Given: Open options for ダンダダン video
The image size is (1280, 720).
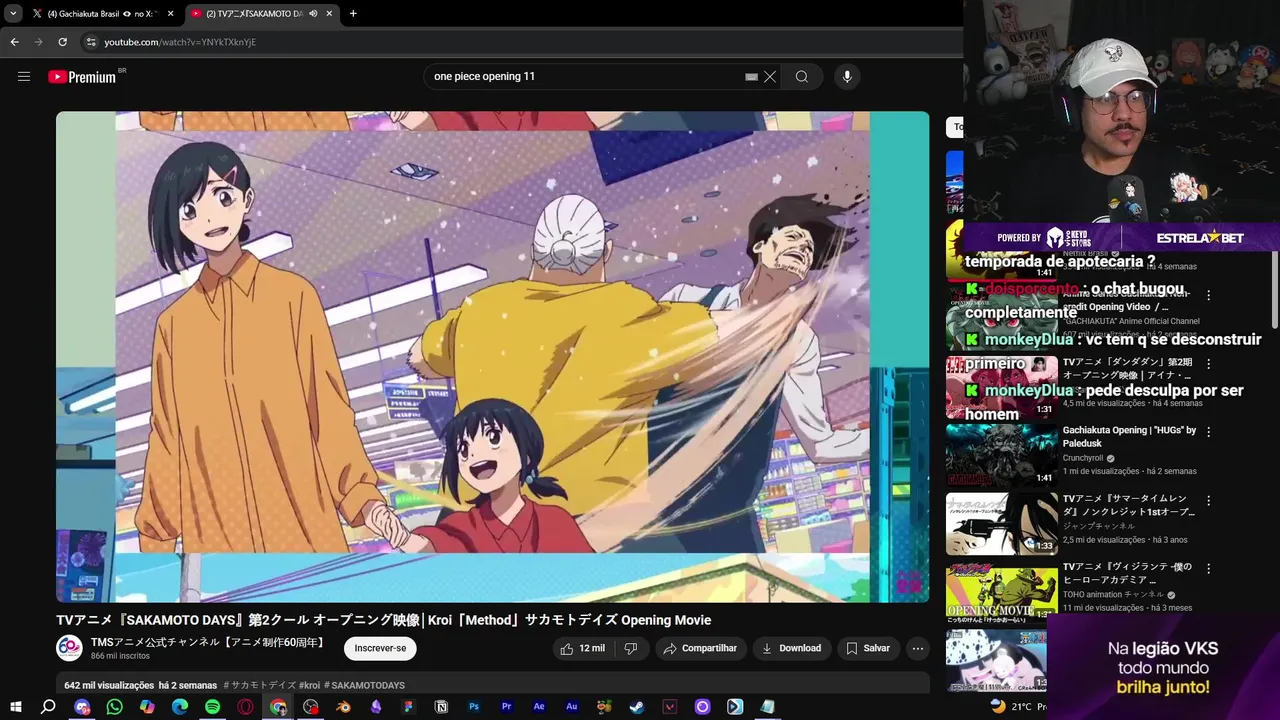Looking at the screenshot, I should [1208, 364].
